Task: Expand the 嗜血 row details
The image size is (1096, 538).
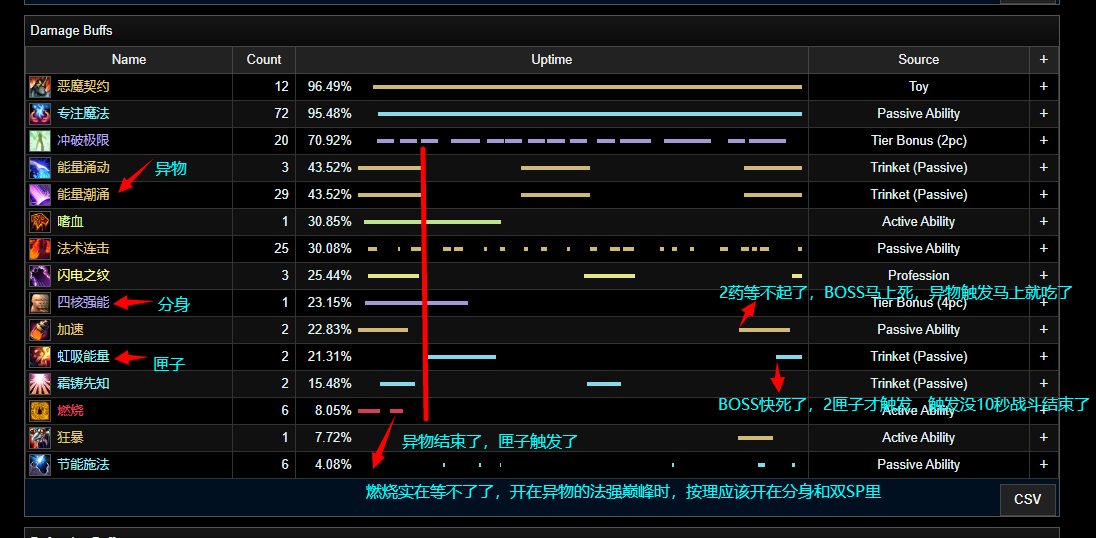Action: click(1043, 222)
